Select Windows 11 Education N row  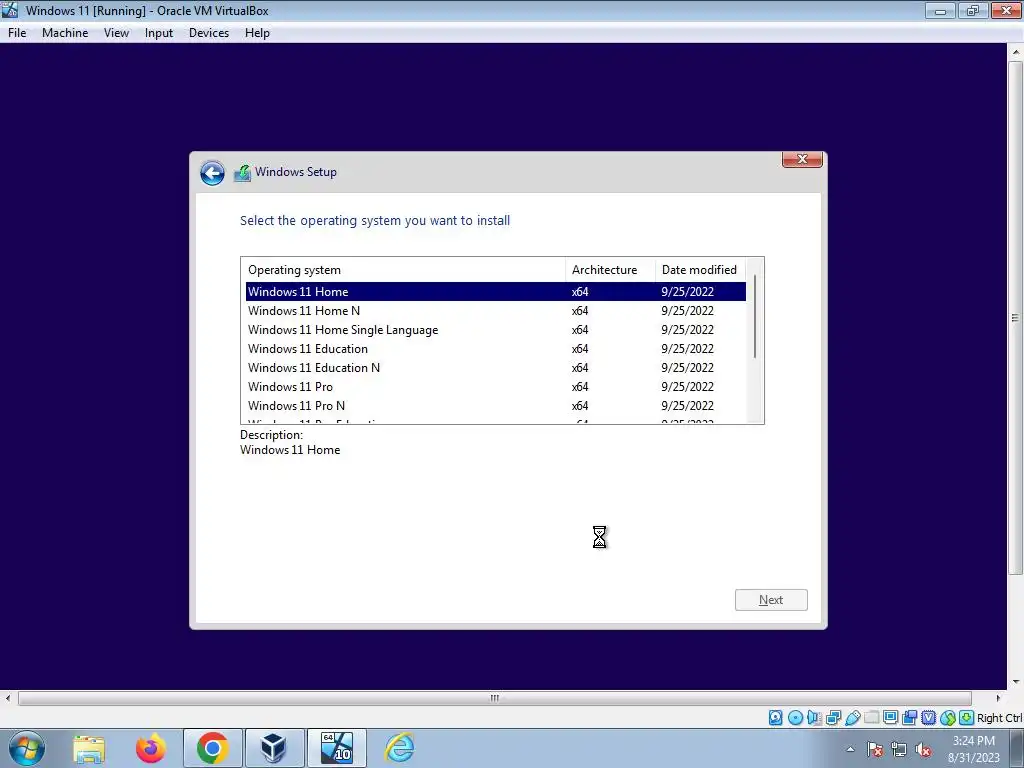496,368
